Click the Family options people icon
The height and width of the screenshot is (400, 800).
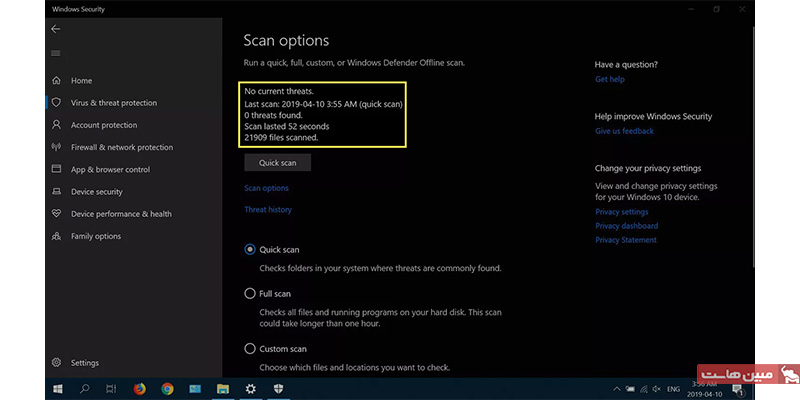click(x=56, y=236)
